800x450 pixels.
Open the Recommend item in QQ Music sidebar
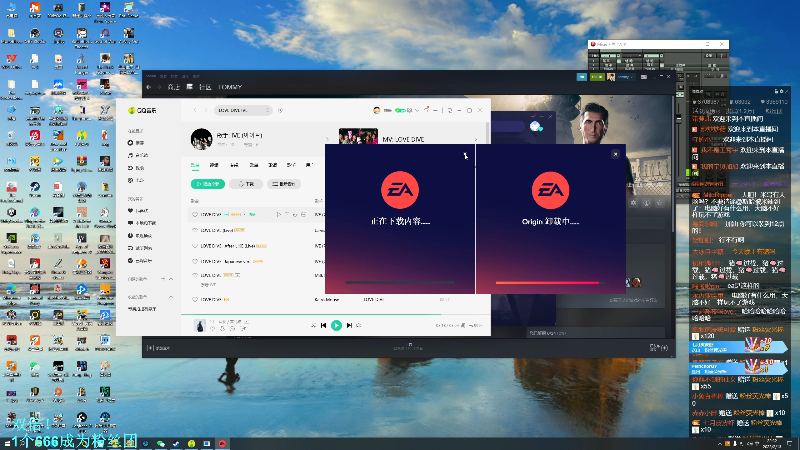[x=136, y=143]
